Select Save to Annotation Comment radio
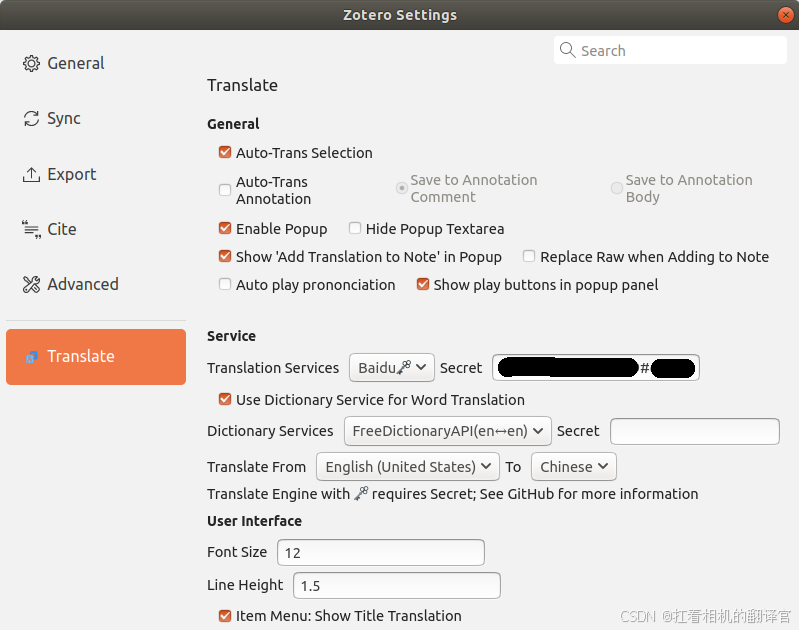Image resolution: width=799 pixels, height=630 pixels. click(402, 188)
